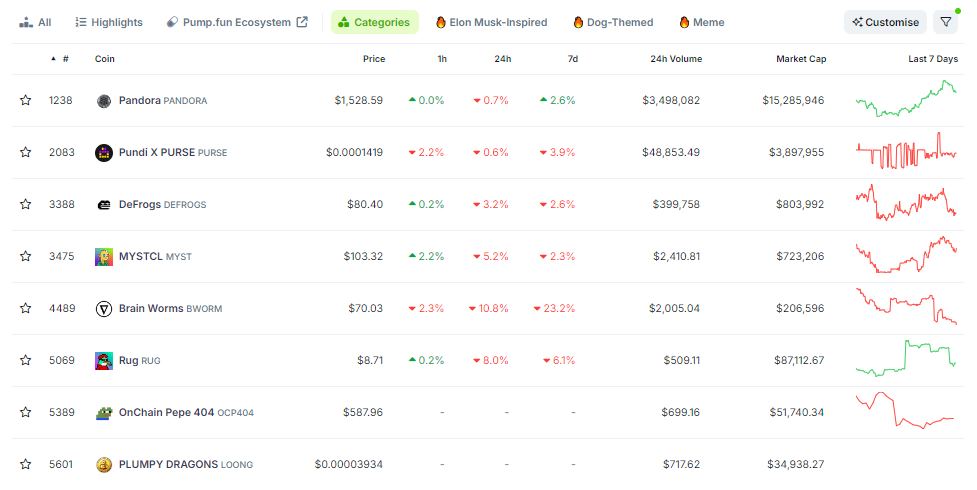977x490 pixels.
Task: Sort by rank number column arrow
Action: (x=54, y=59)
